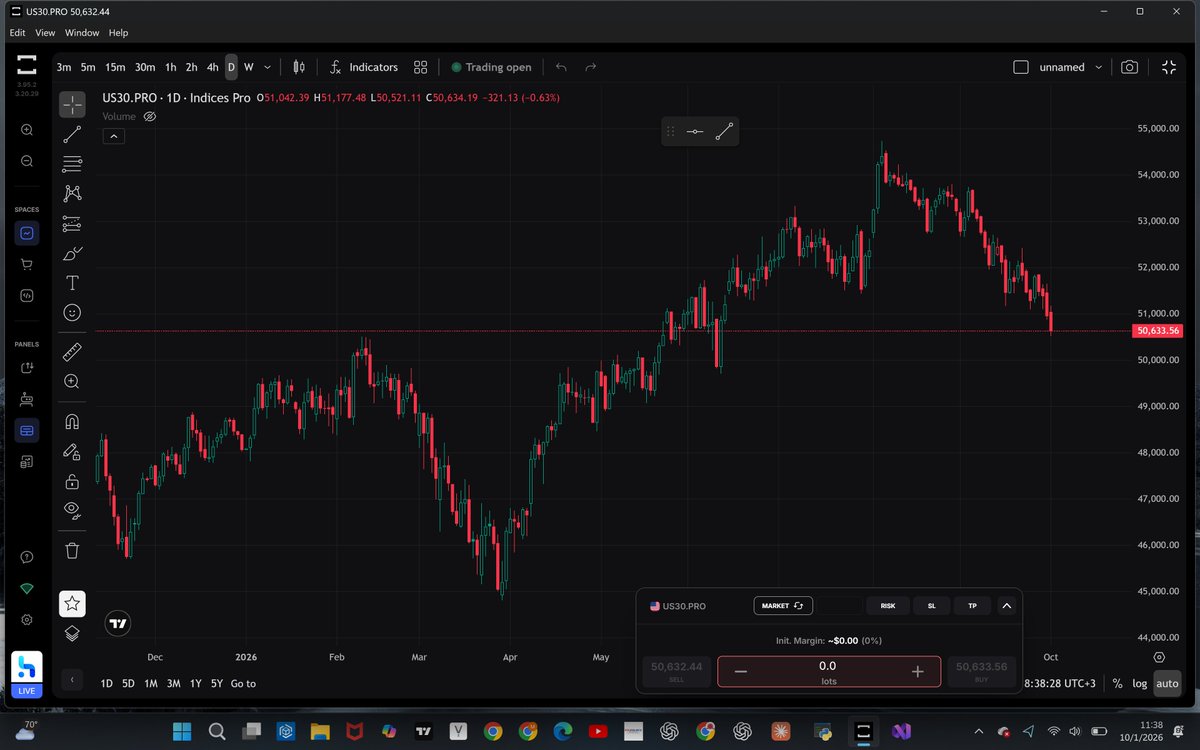Screen dimensions: 1200x750
Task: Expand the more timeframes dropdown arrow
Action: (x=267, y=67)
